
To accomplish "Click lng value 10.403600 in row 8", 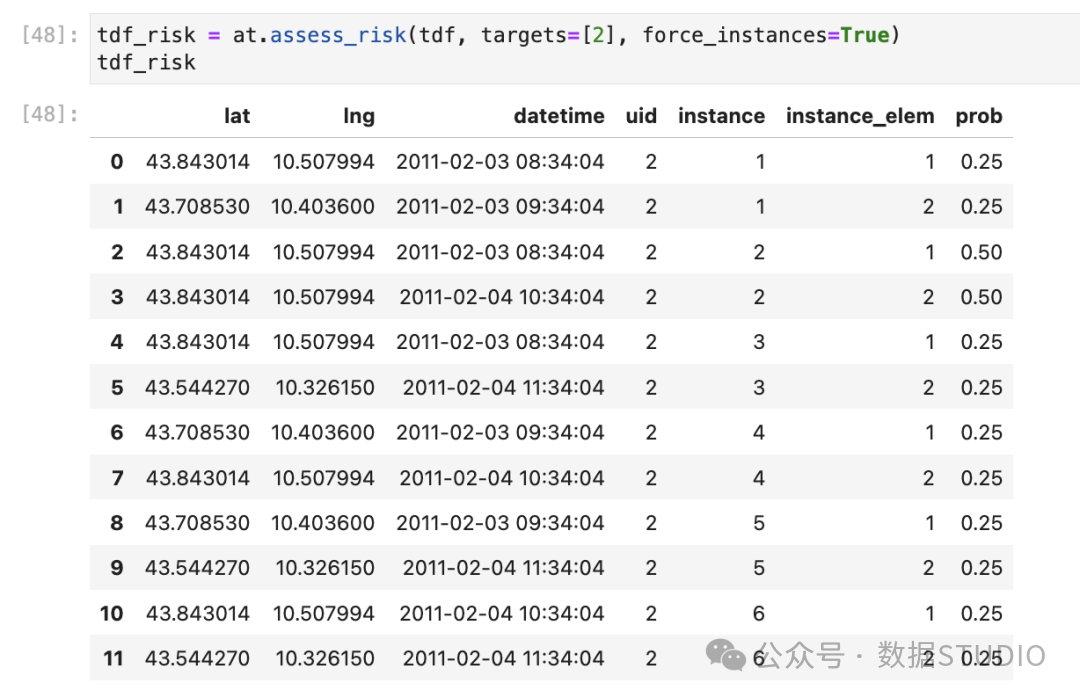I will [x=323, y=523].
